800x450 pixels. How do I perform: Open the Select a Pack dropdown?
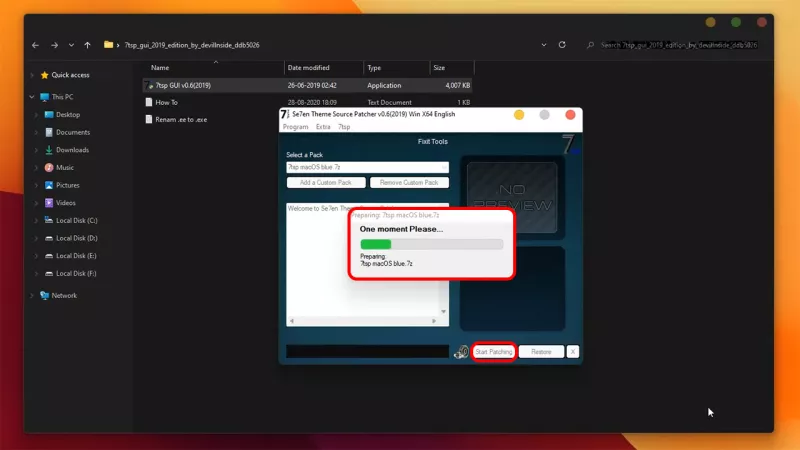[367, 167]
